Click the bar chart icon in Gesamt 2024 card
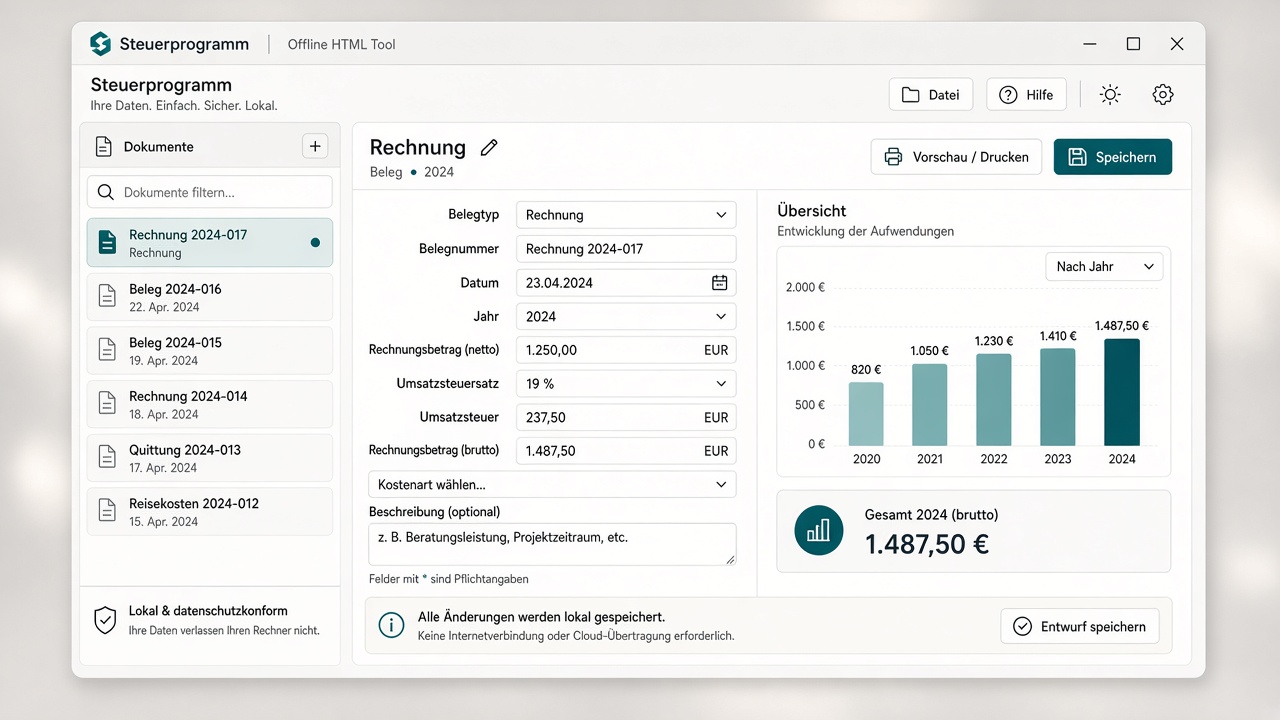The width and height of the screenshot is (1280, 720). tap(818, 530)
